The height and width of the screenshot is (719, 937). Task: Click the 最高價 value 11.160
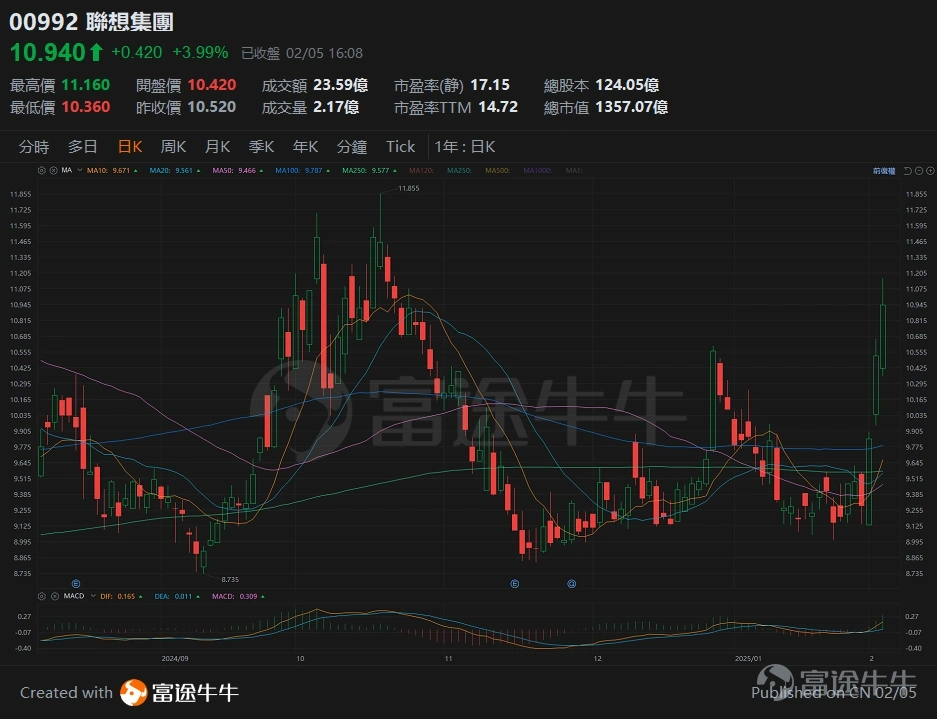(x=85, y=85)
